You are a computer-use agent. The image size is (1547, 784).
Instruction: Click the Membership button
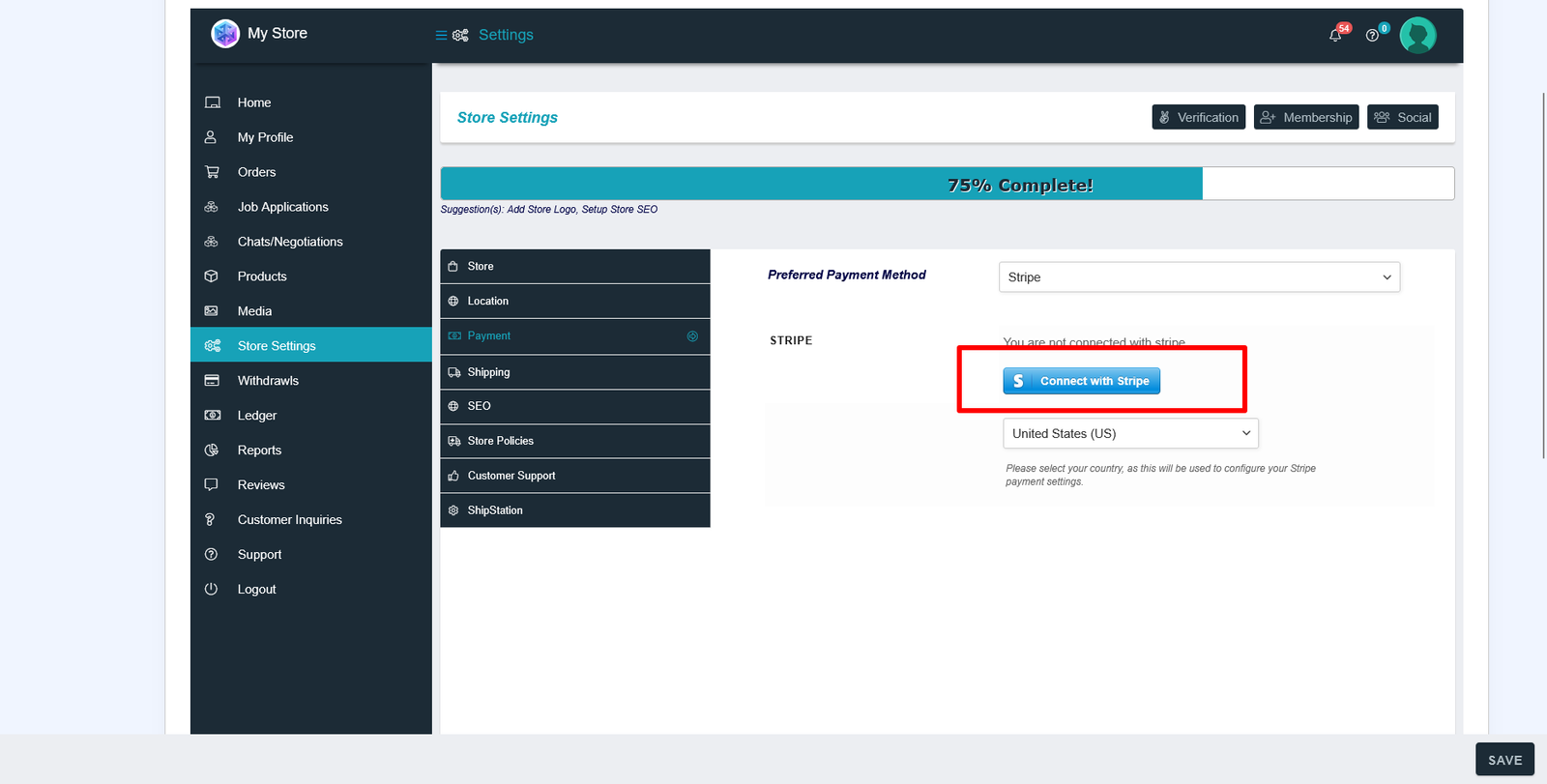[1306, 118]
